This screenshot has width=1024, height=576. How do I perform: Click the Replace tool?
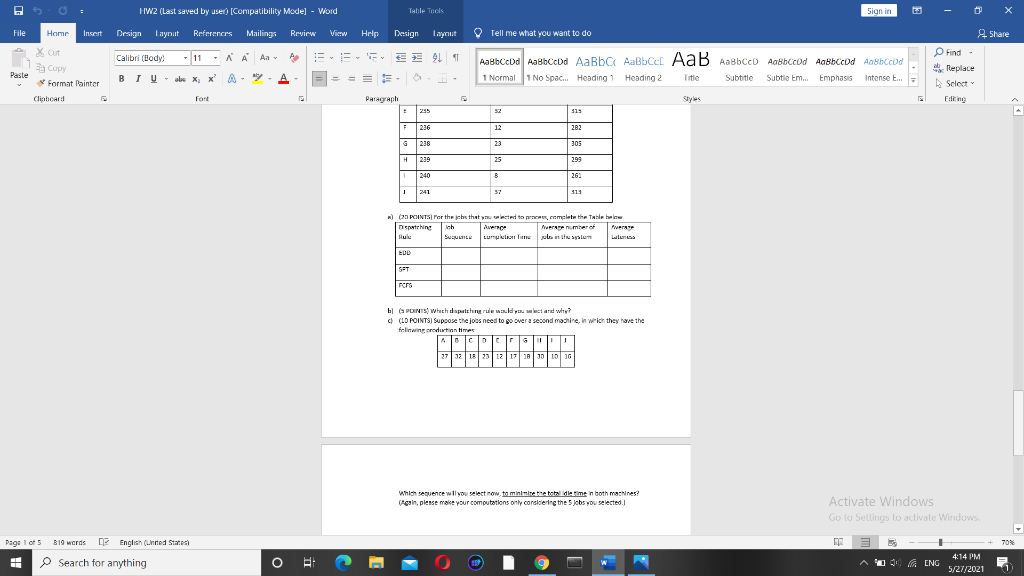point(954,68)
